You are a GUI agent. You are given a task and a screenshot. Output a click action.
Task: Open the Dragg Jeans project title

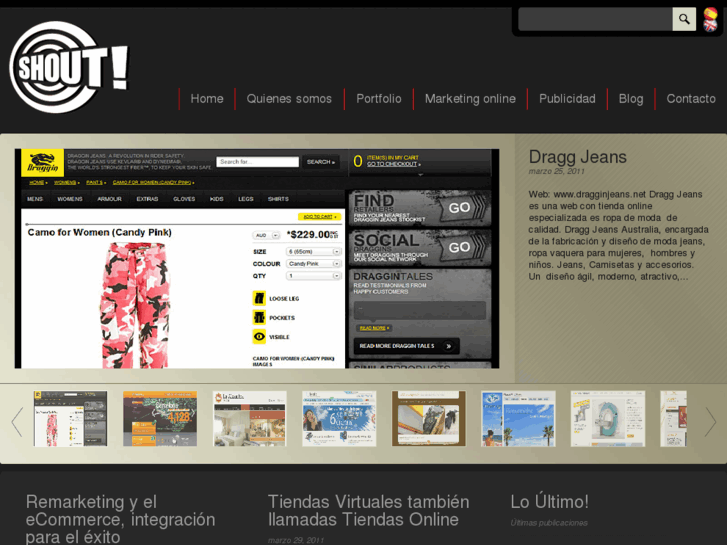point(578,157)
